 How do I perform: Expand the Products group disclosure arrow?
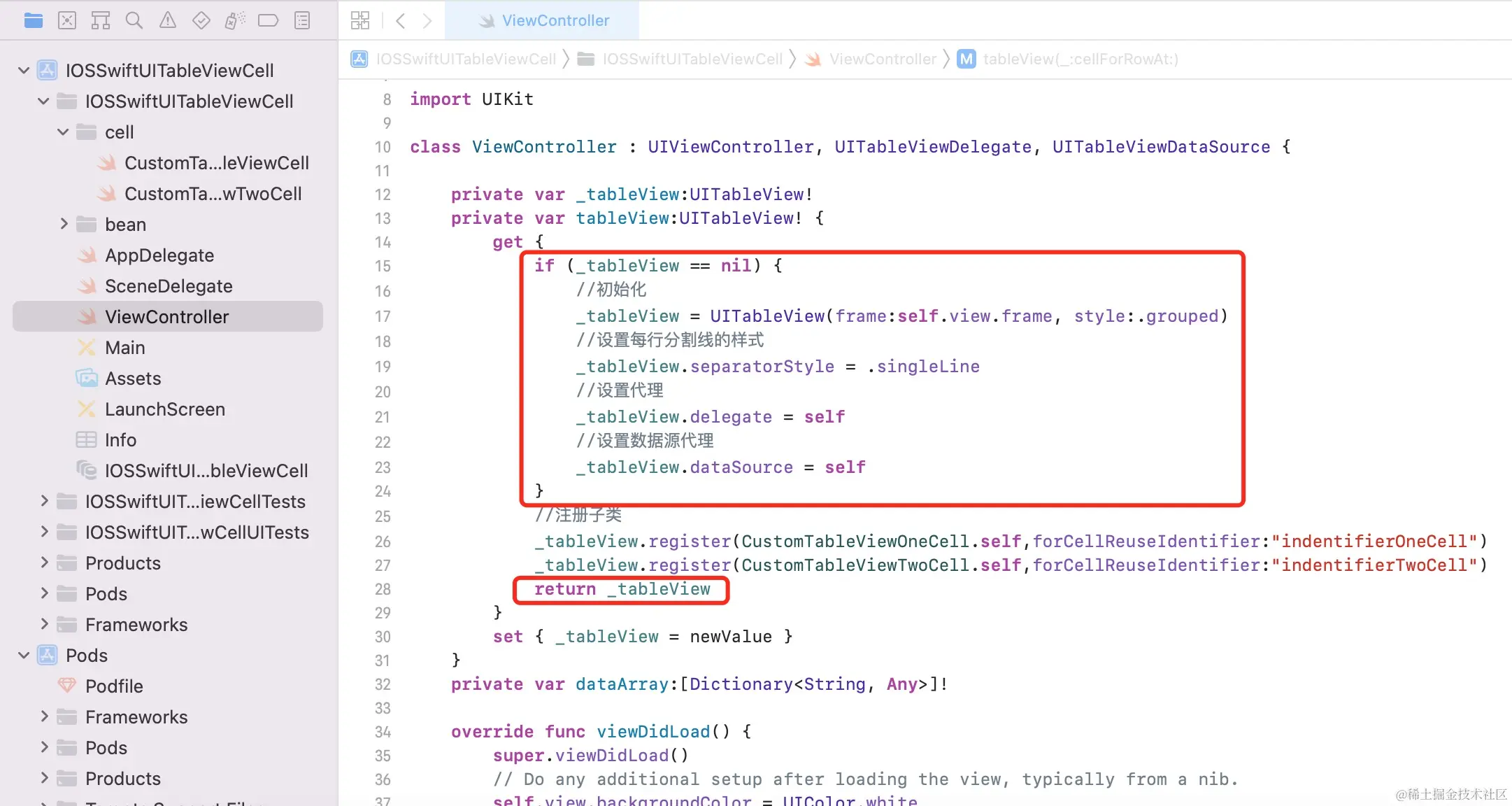pos(43,563)
